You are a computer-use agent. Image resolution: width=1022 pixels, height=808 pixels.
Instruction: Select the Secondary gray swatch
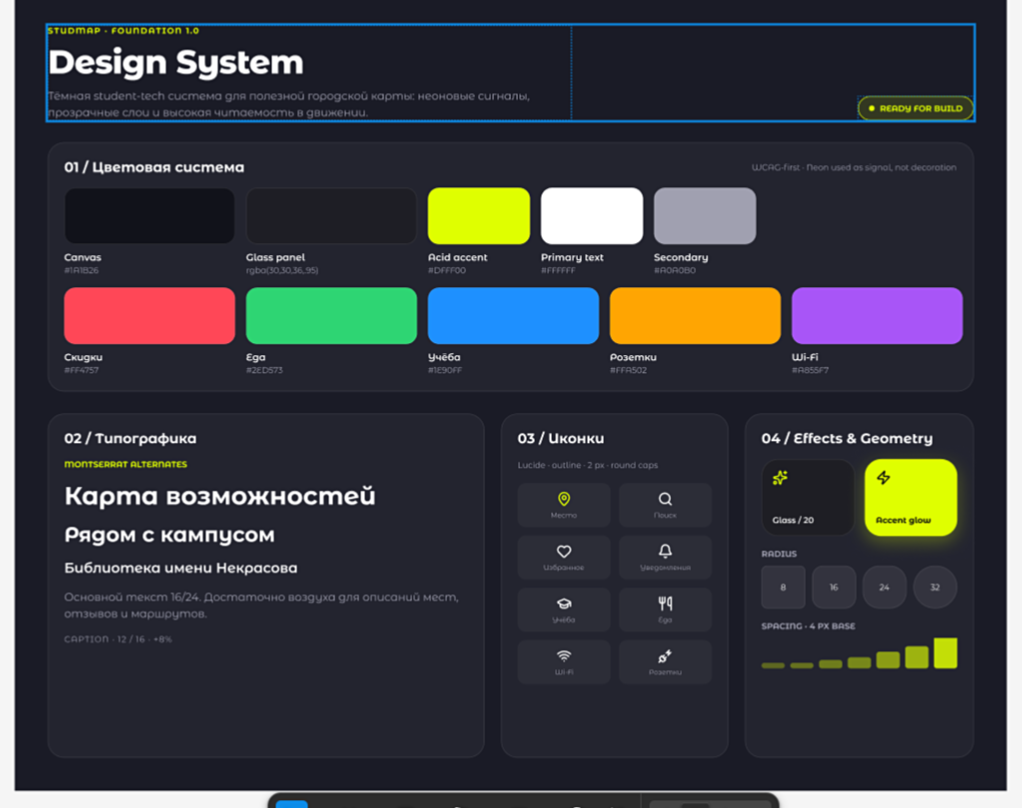[x=705, y=216]
